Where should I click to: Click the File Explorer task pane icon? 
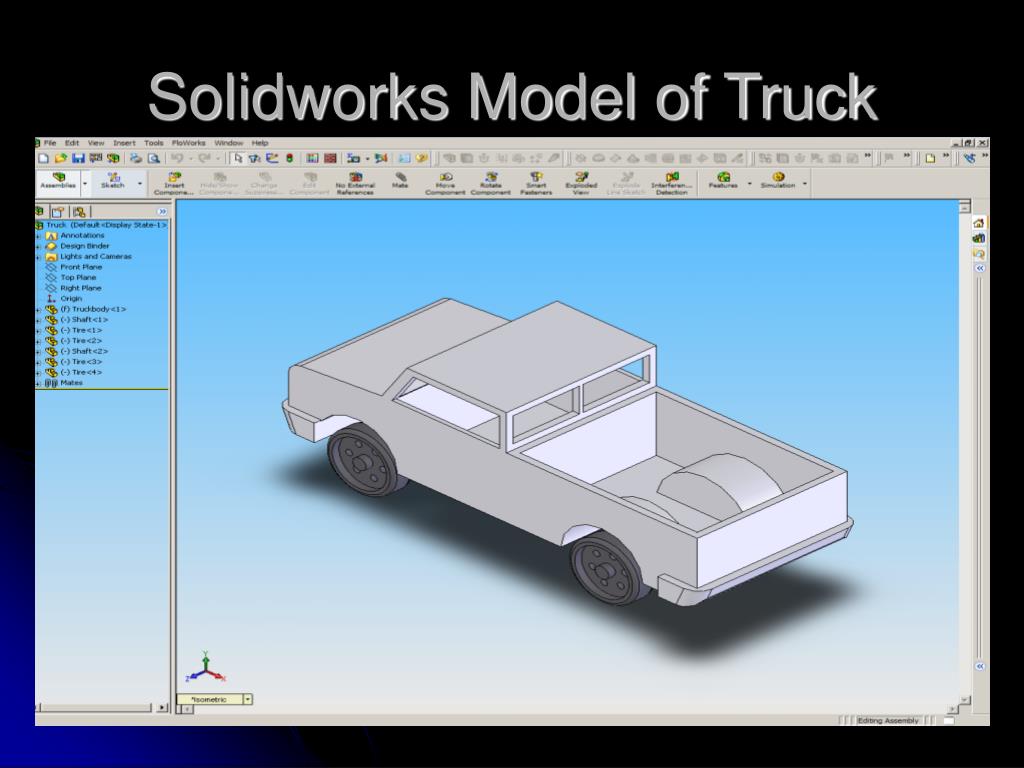(x=978, y=253)
